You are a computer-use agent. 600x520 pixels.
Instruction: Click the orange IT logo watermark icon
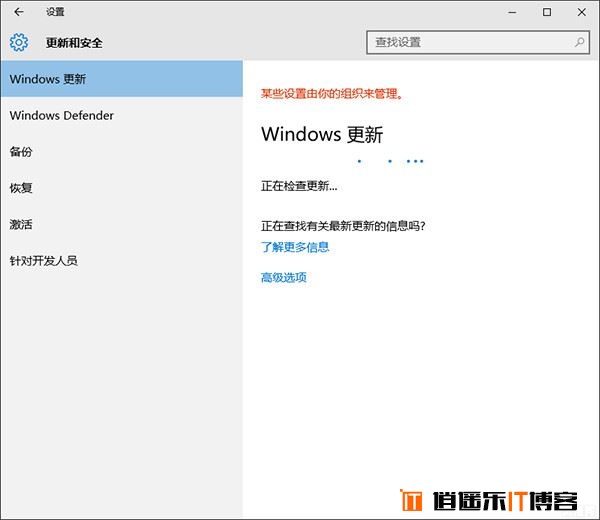pos(411,499)
